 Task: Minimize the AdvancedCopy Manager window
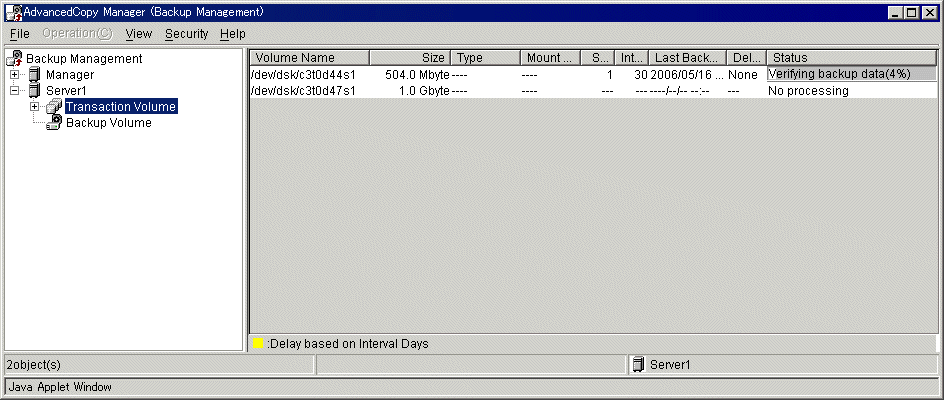(896, 12)
